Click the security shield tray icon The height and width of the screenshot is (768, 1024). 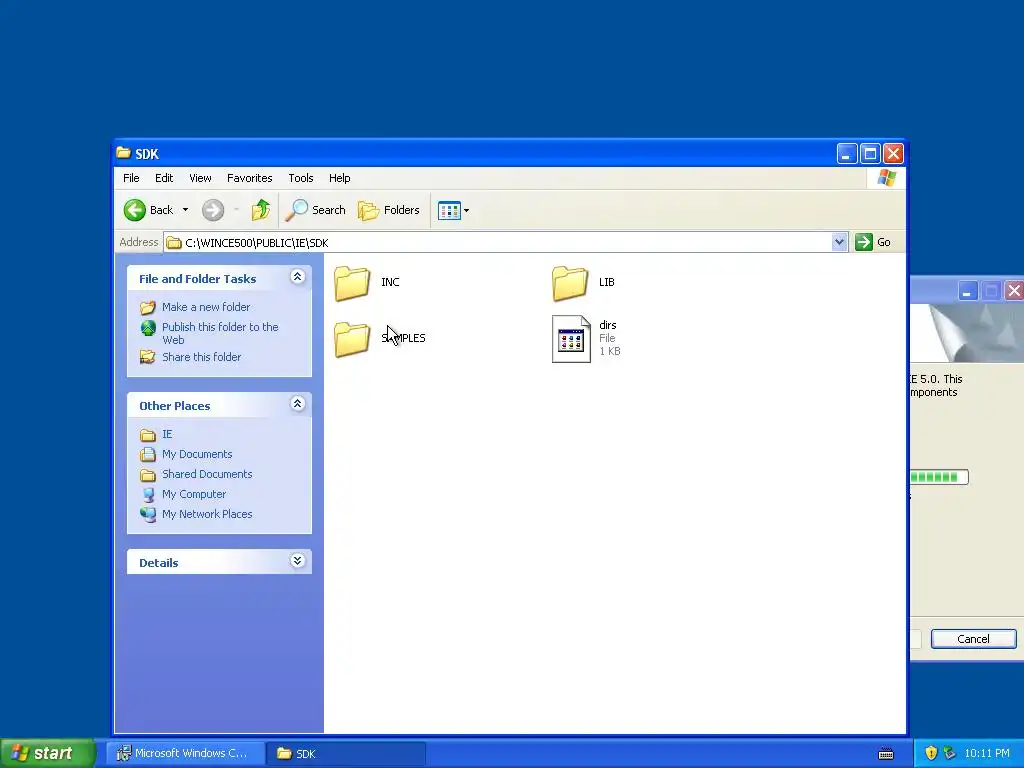coord(931,753)
